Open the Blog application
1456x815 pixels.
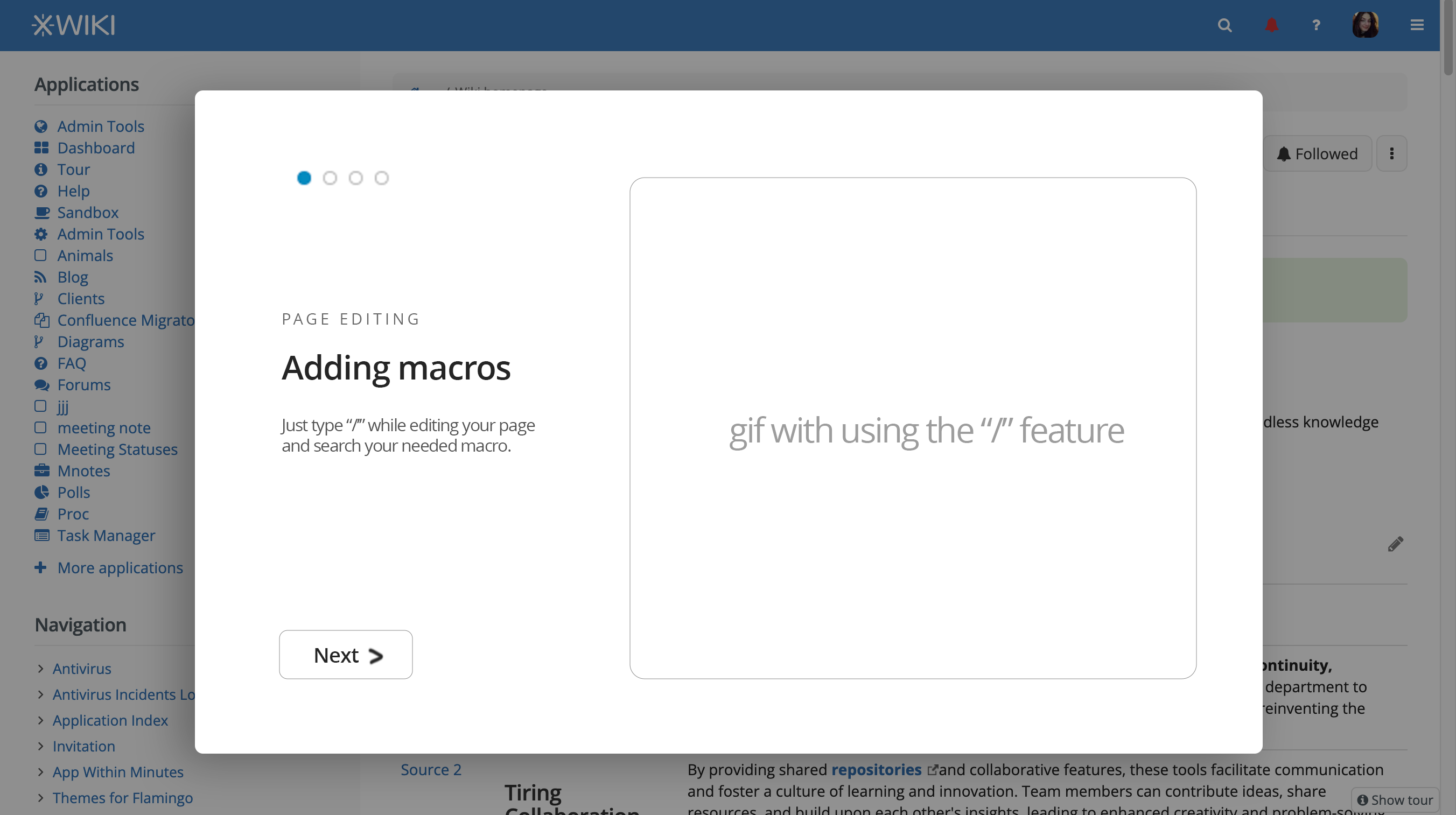coord(72,277)
